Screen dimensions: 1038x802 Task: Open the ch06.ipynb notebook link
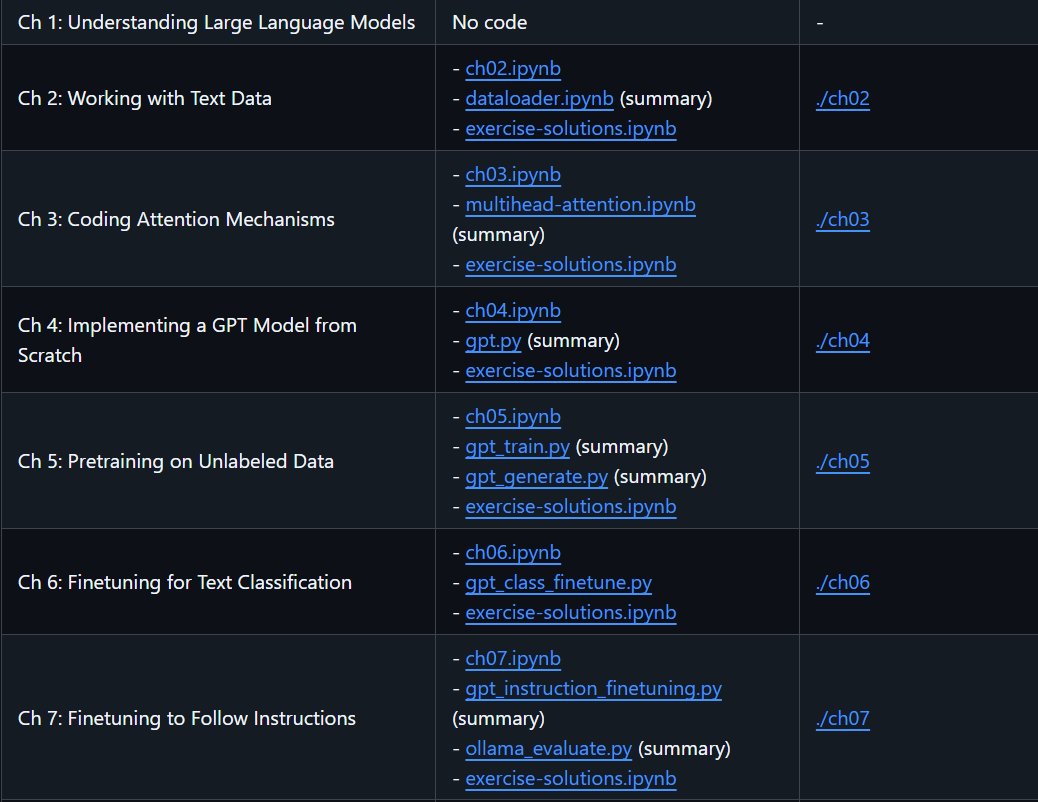[x=513, y=552]
